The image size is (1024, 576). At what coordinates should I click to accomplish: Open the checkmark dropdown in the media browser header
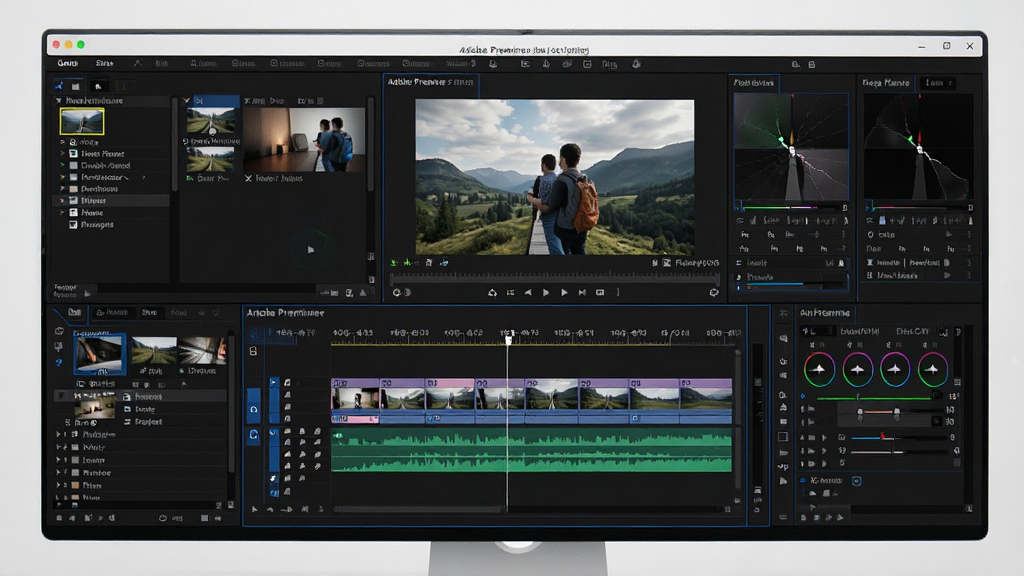[187, 101]
